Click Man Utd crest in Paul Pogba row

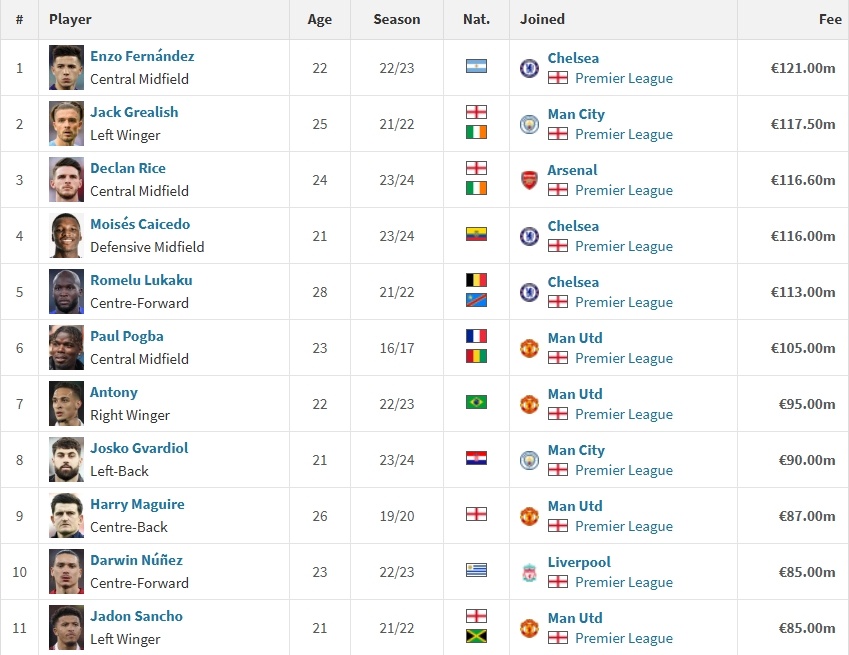coord(529,348)
